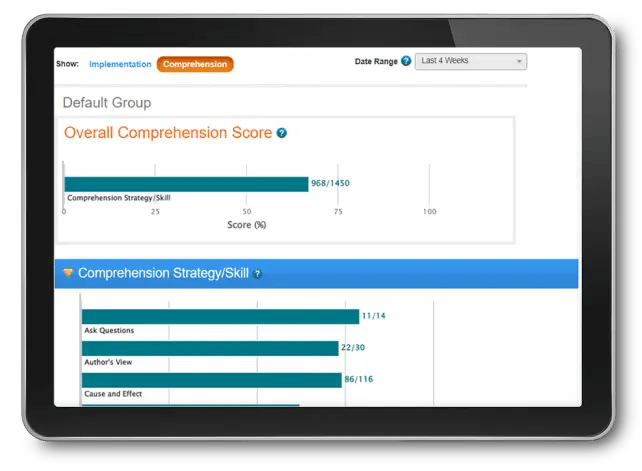Click the 968/1450 score value

click(x=330, y=184)
